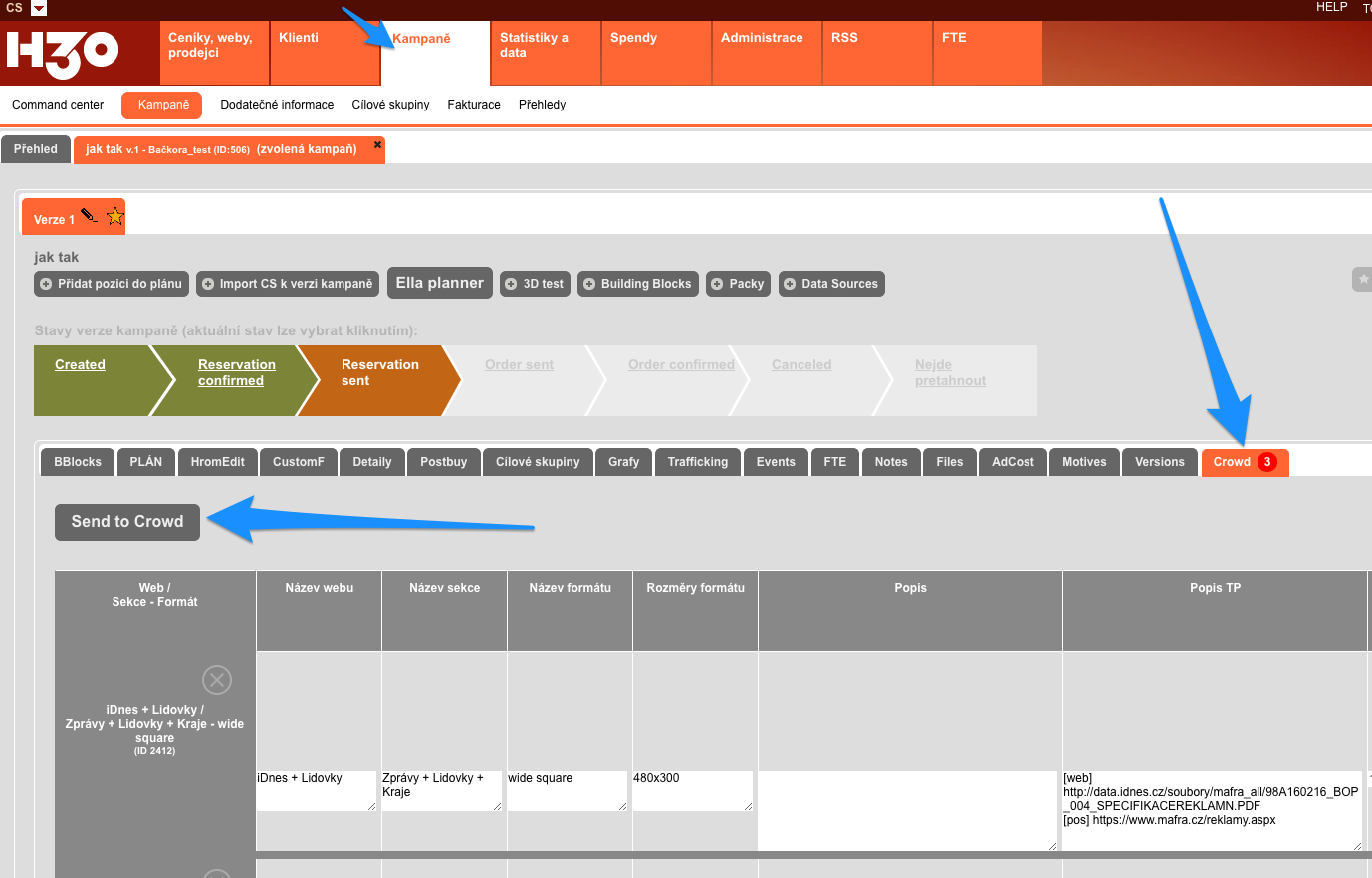This screenshot has width=1372, height=878.
Task: Switch to the Motives tab
Action: pyautogui.click(x=1083, y=462)
